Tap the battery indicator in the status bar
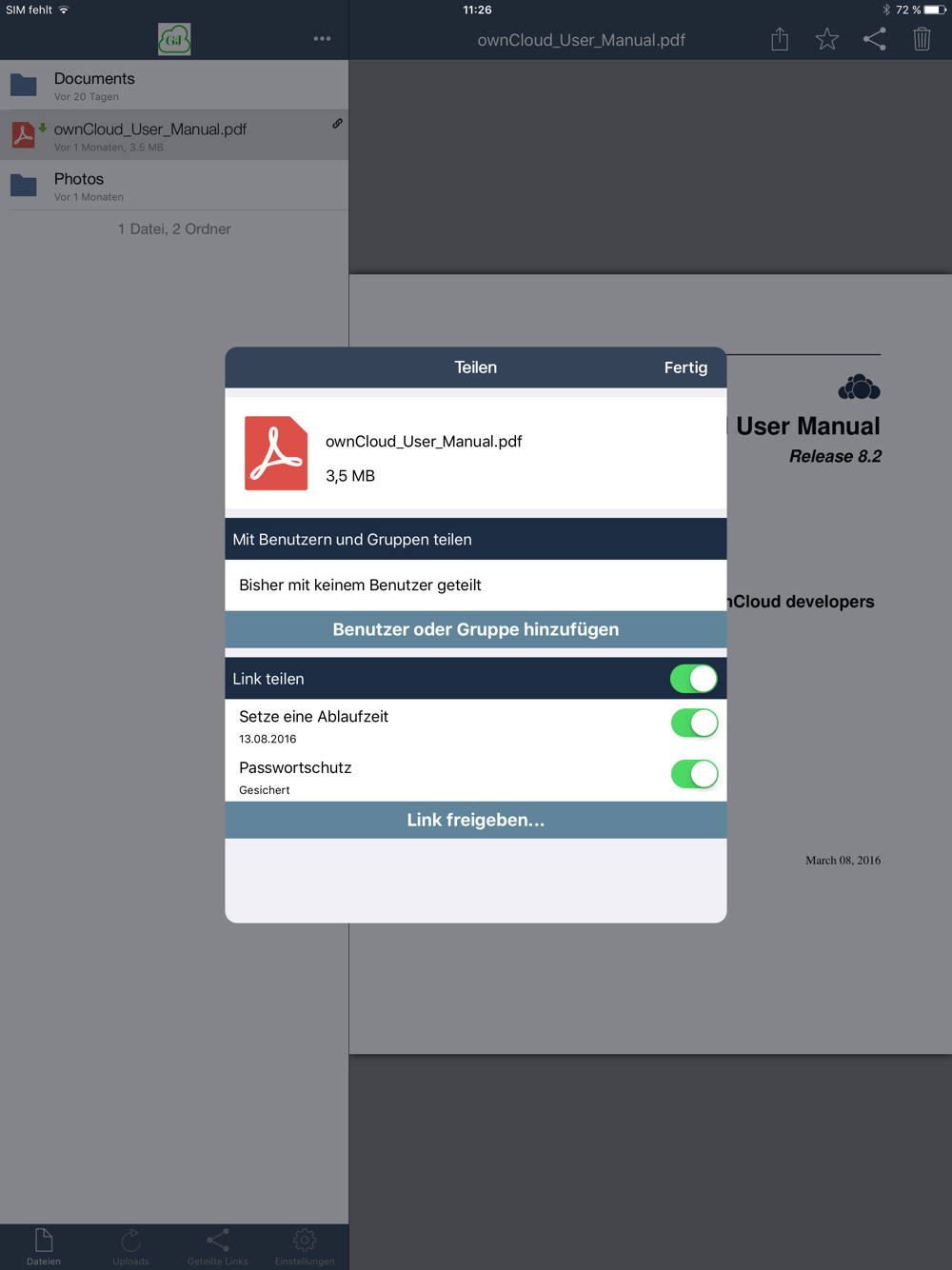 click(935, 10)
